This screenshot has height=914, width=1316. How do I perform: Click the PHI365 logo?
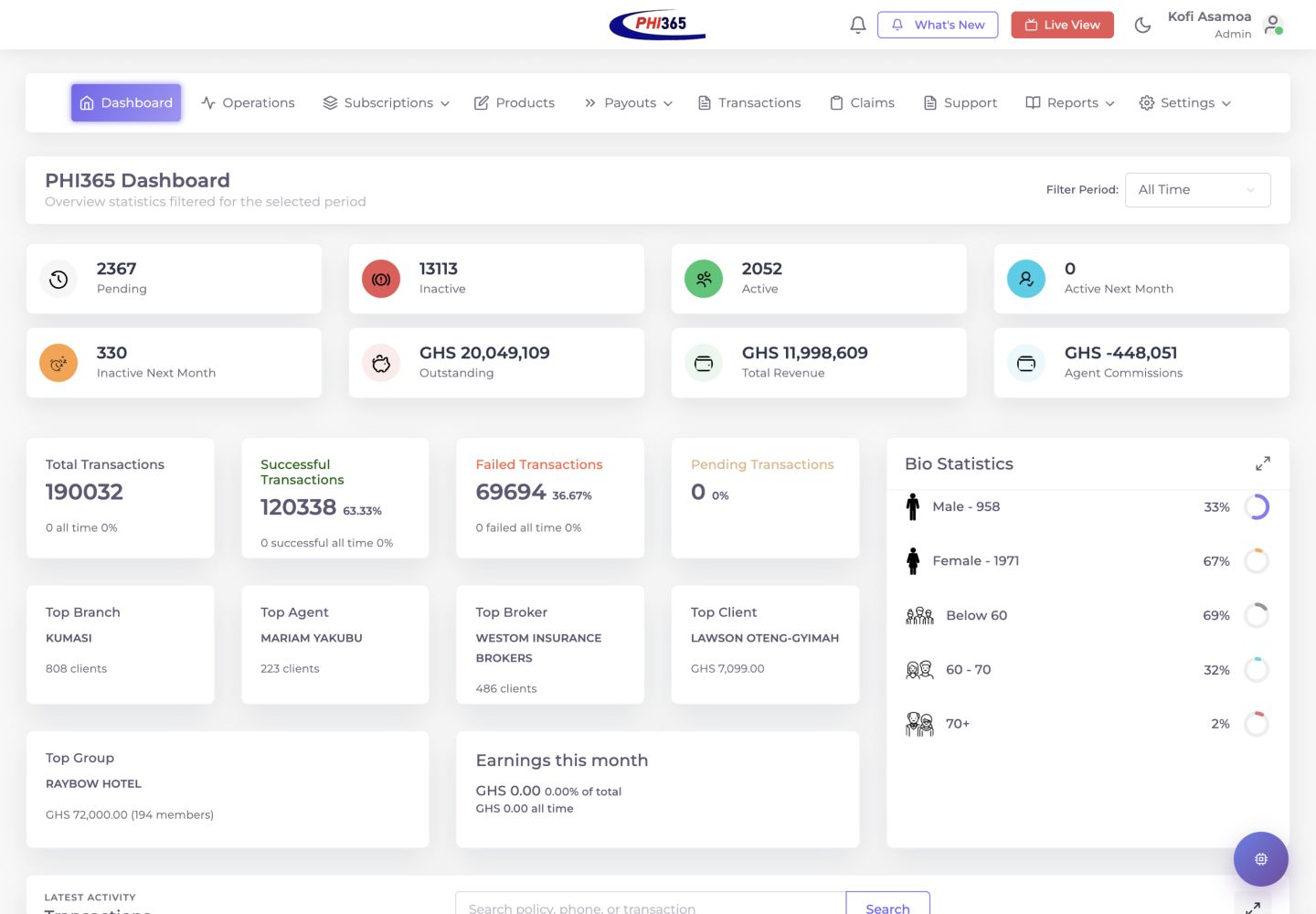[657, 25]
